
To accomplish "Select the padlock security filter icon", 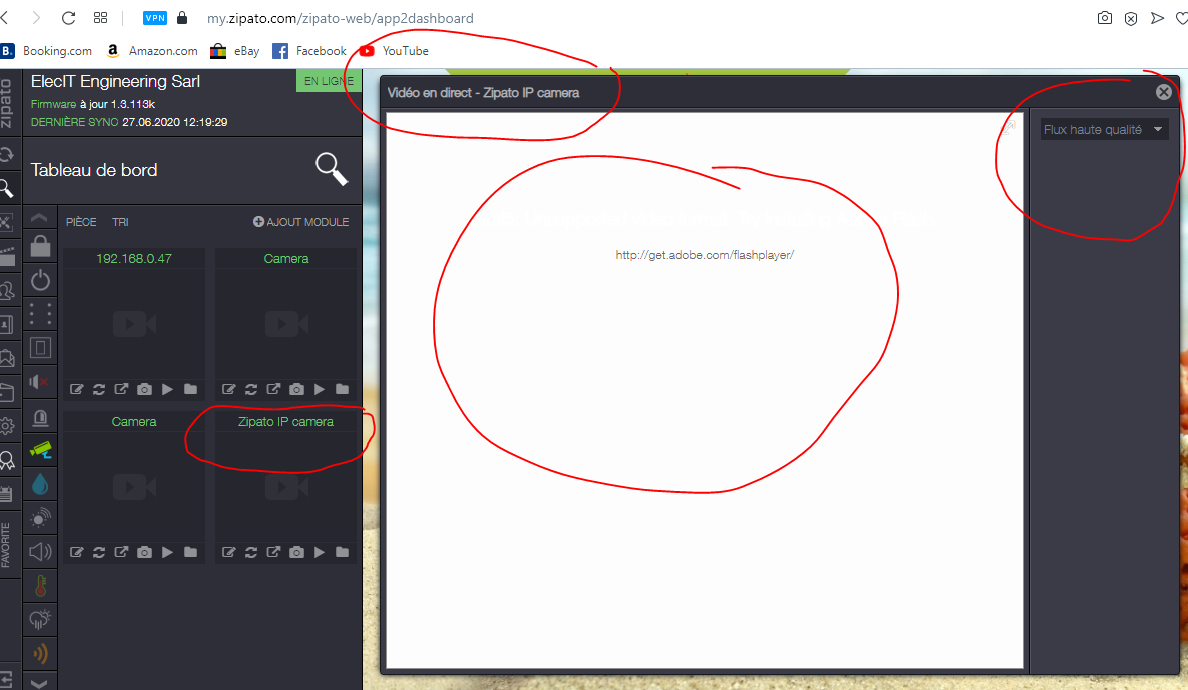I will [x=40, y=246].
